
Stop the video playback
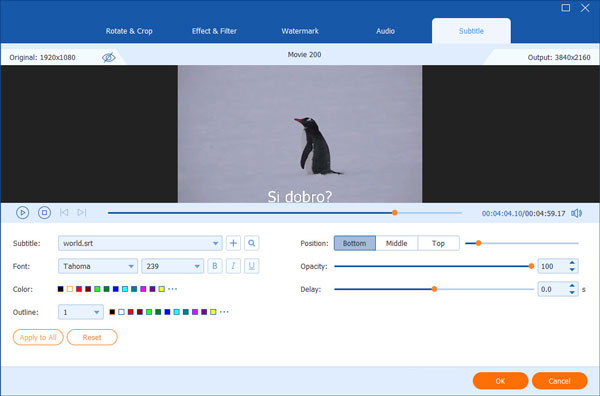[44, 213]
